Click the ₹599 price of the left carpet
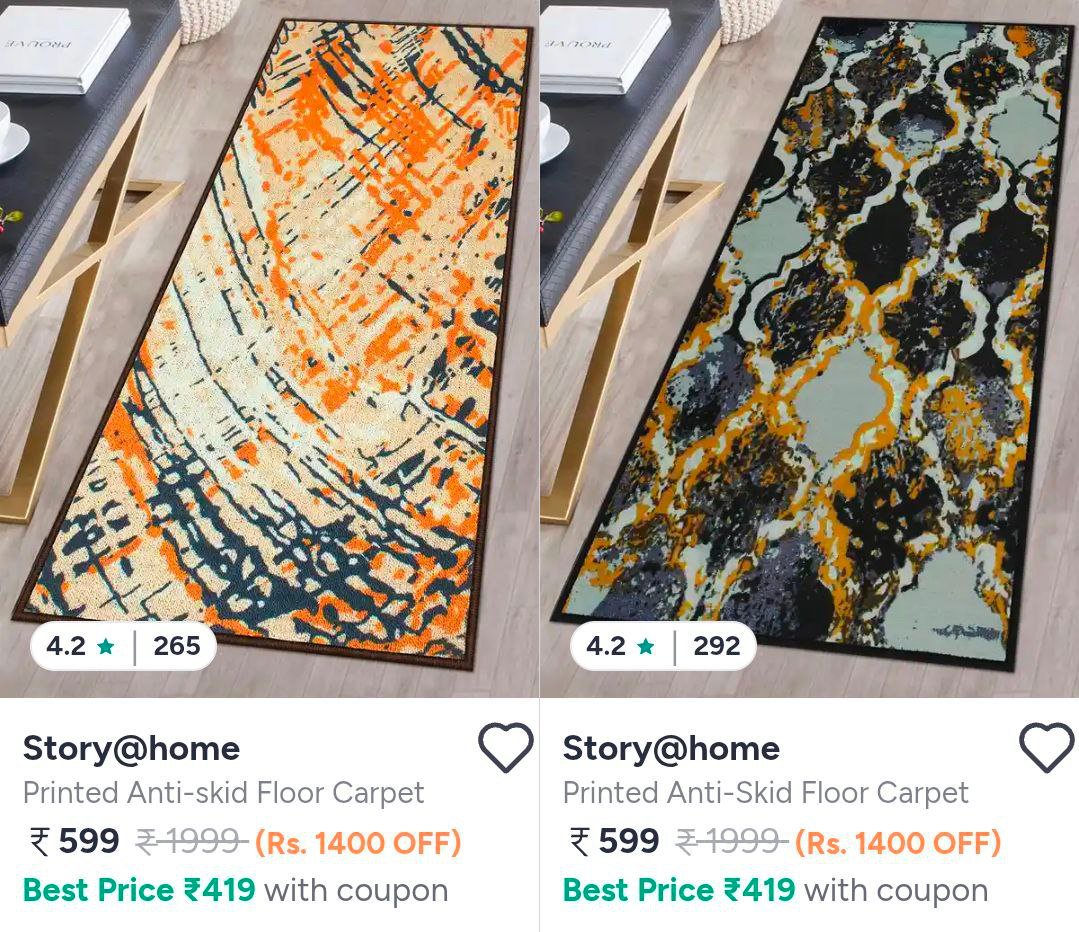1079x932 pixels. (74, 841)
